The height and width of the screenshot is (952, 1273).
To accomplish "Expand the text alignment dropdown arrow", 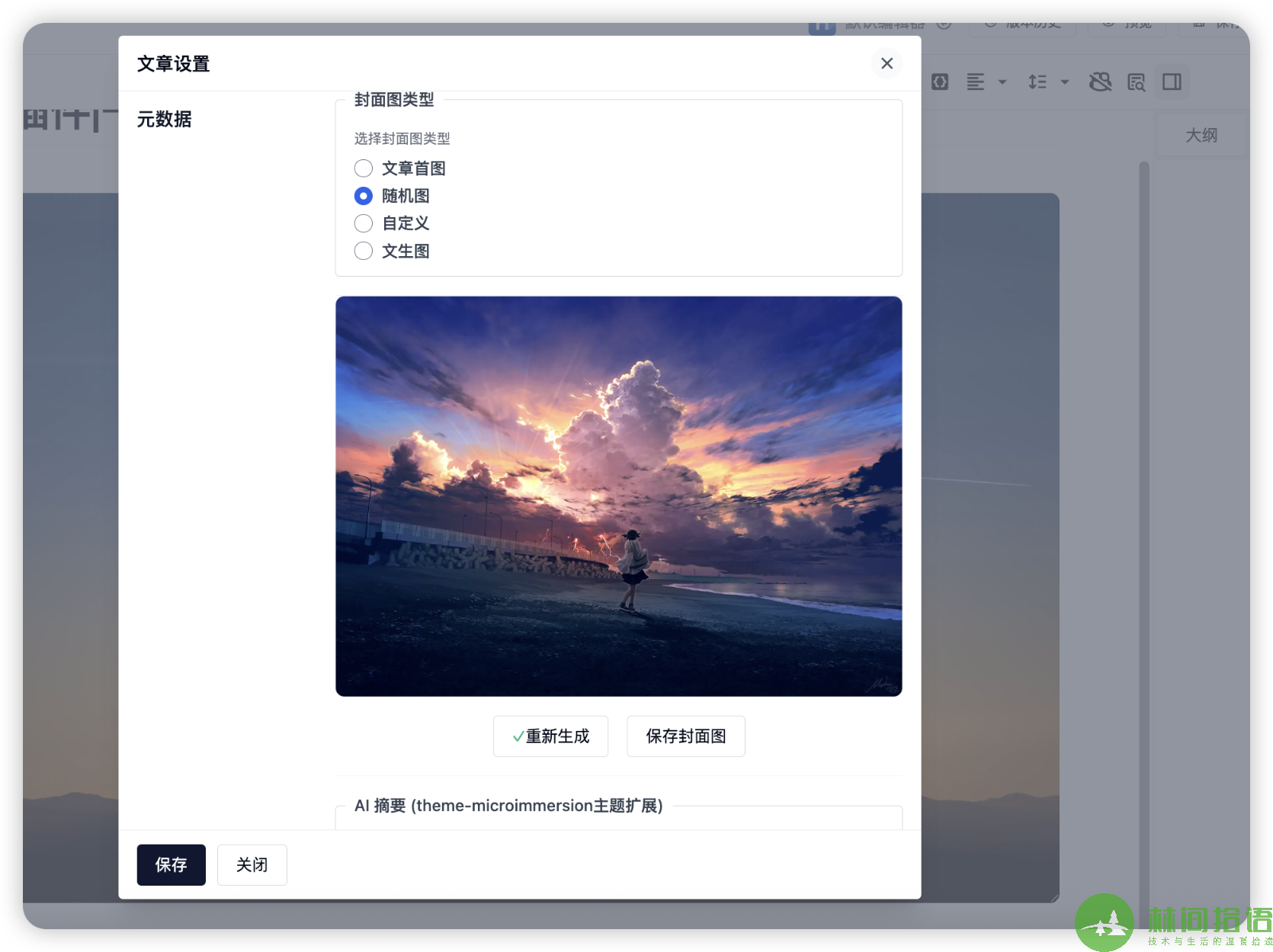I will pos(1002,82).
